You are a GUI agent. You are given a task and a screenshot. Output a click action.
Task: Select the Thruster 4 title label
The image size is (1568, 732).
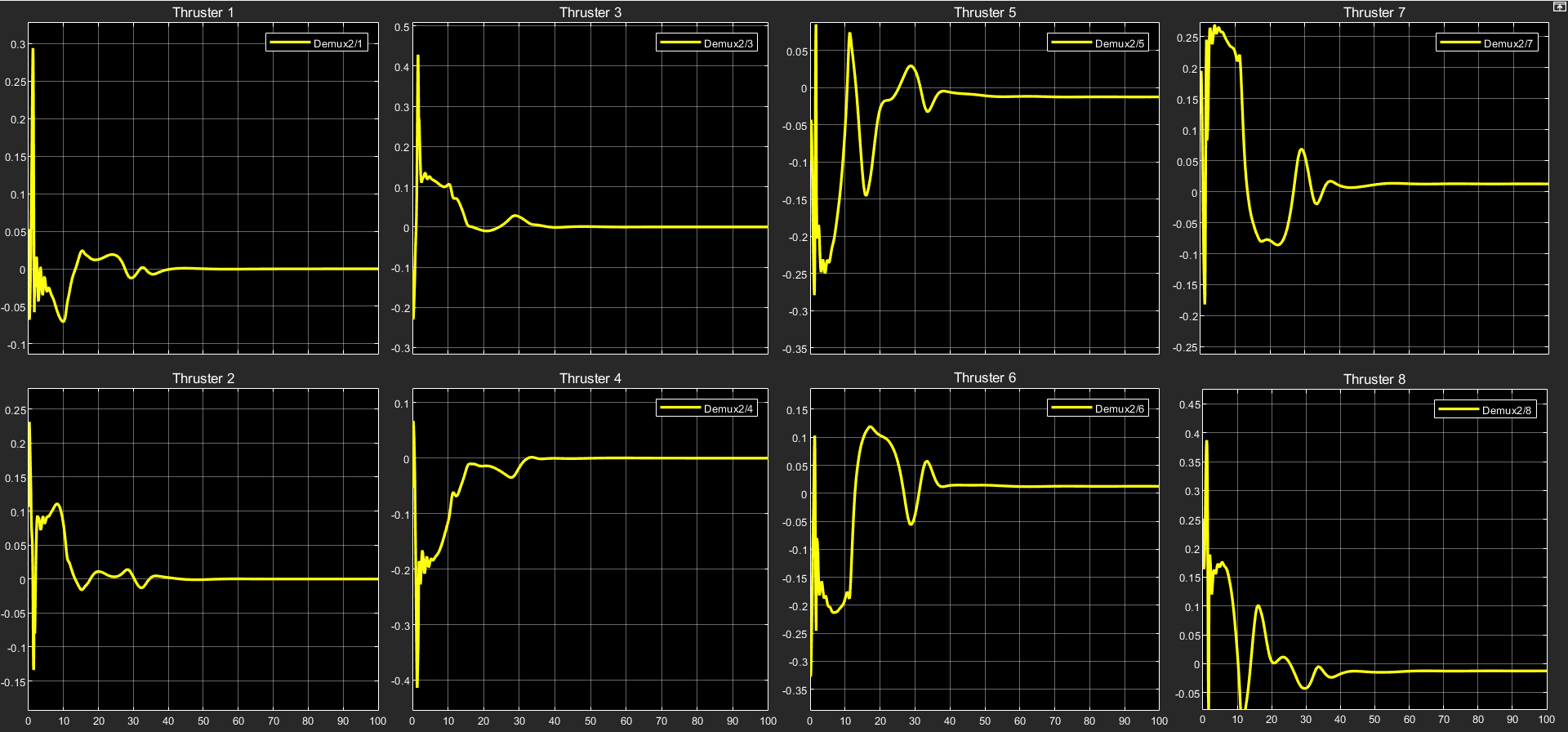click(x=590, y=378)
